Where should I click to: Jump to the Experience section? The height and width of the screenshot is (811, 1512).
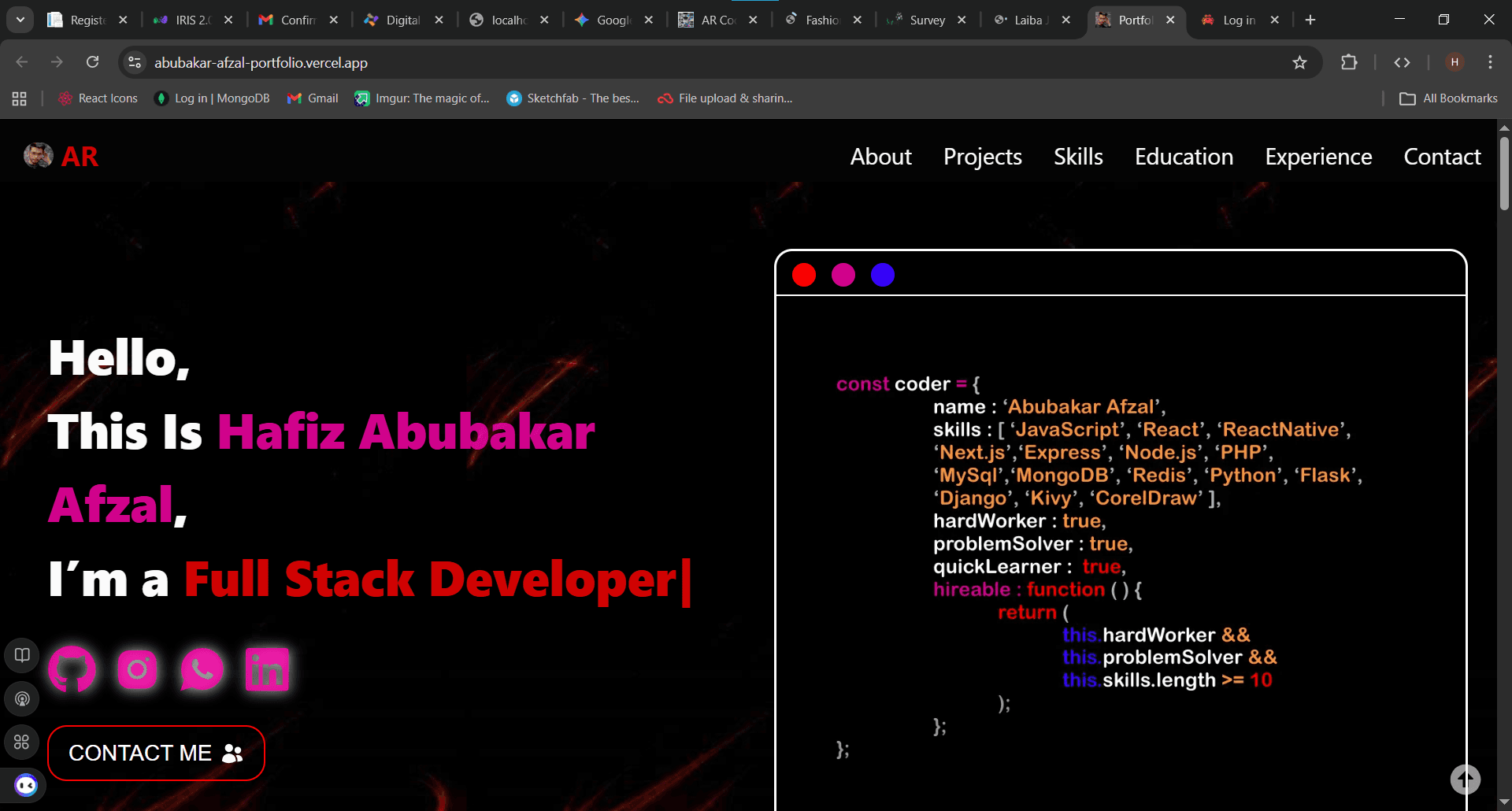pyautogui.click(x=1318, y=157)
